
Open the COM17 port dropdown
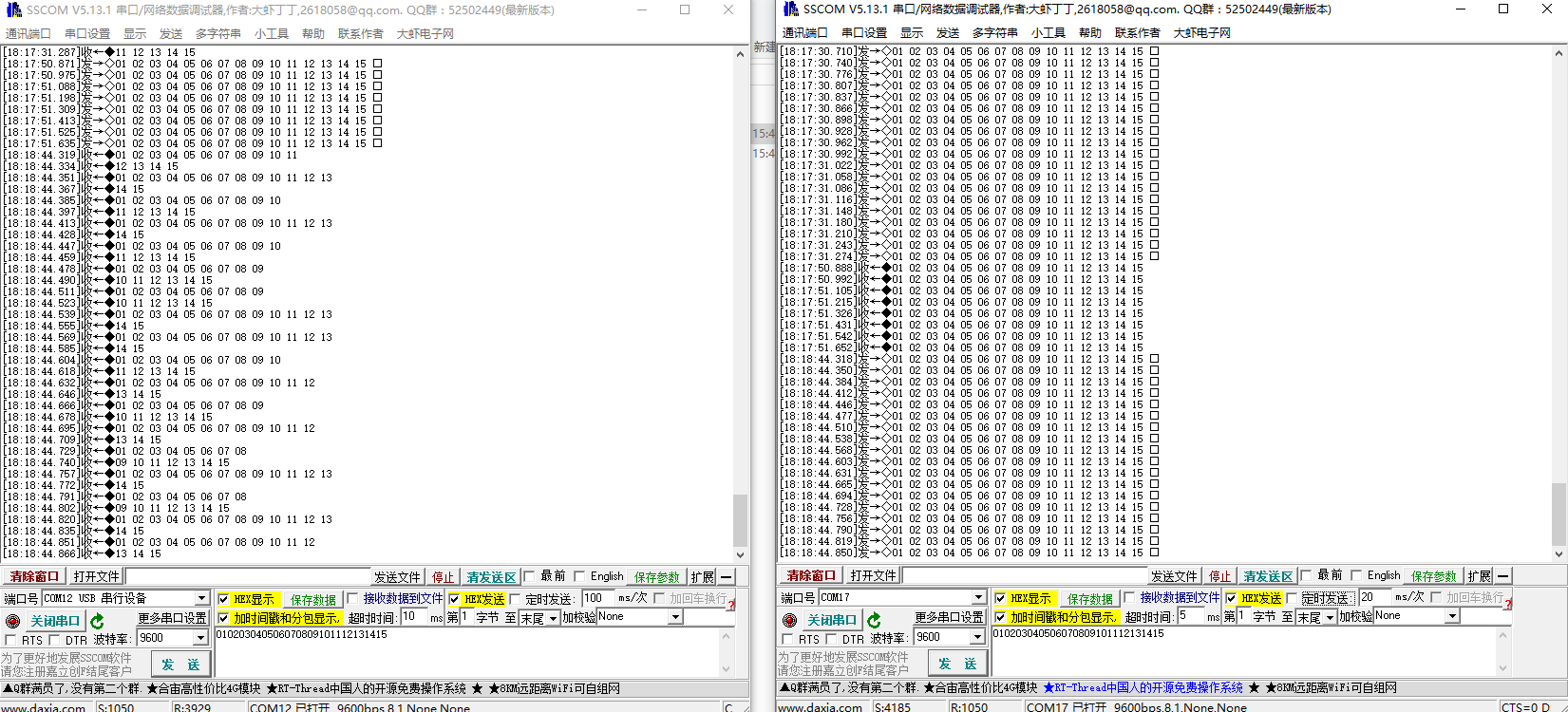tap(979, 598)
